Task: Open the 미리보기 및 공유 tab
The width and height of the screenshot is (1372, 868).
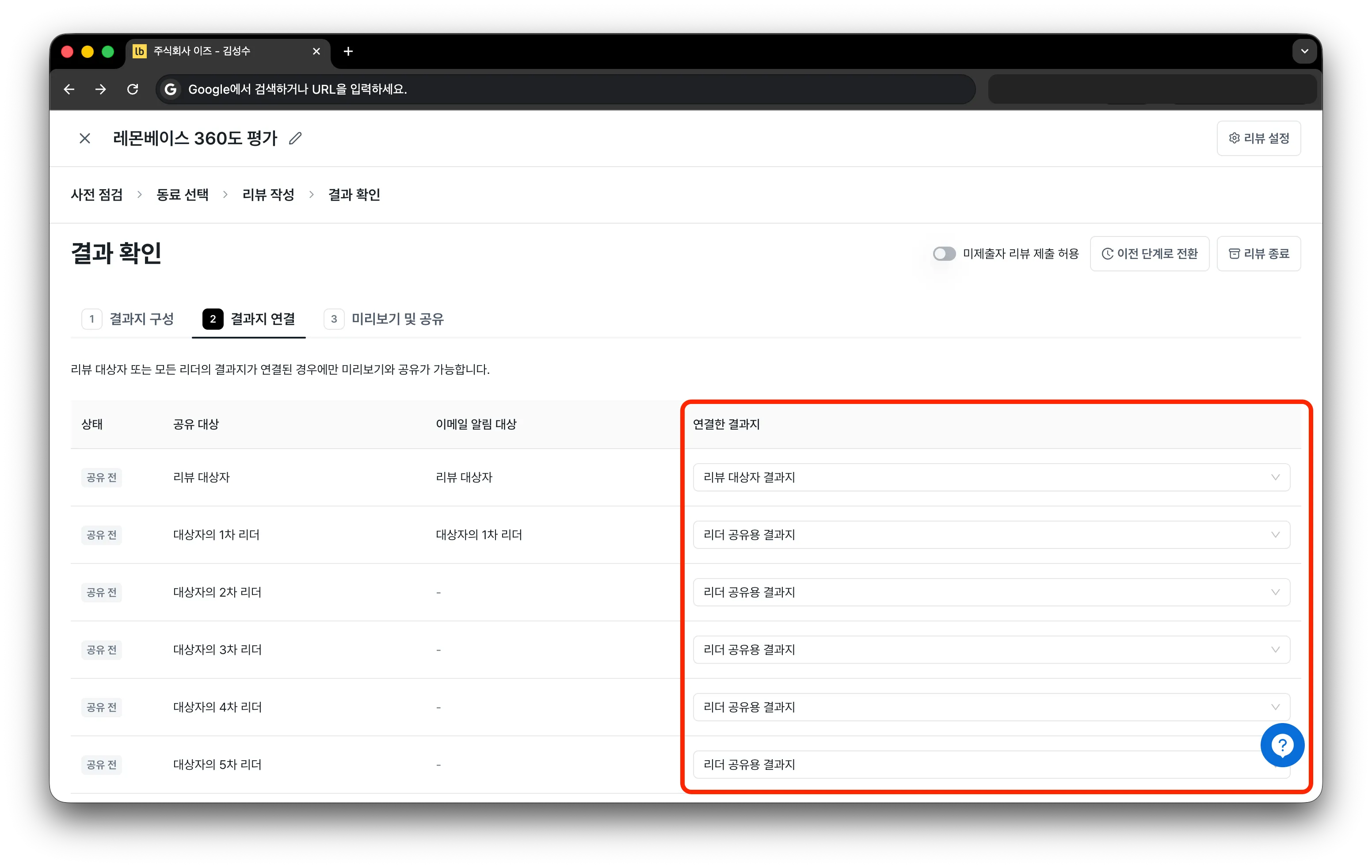Action: [384, 319]
